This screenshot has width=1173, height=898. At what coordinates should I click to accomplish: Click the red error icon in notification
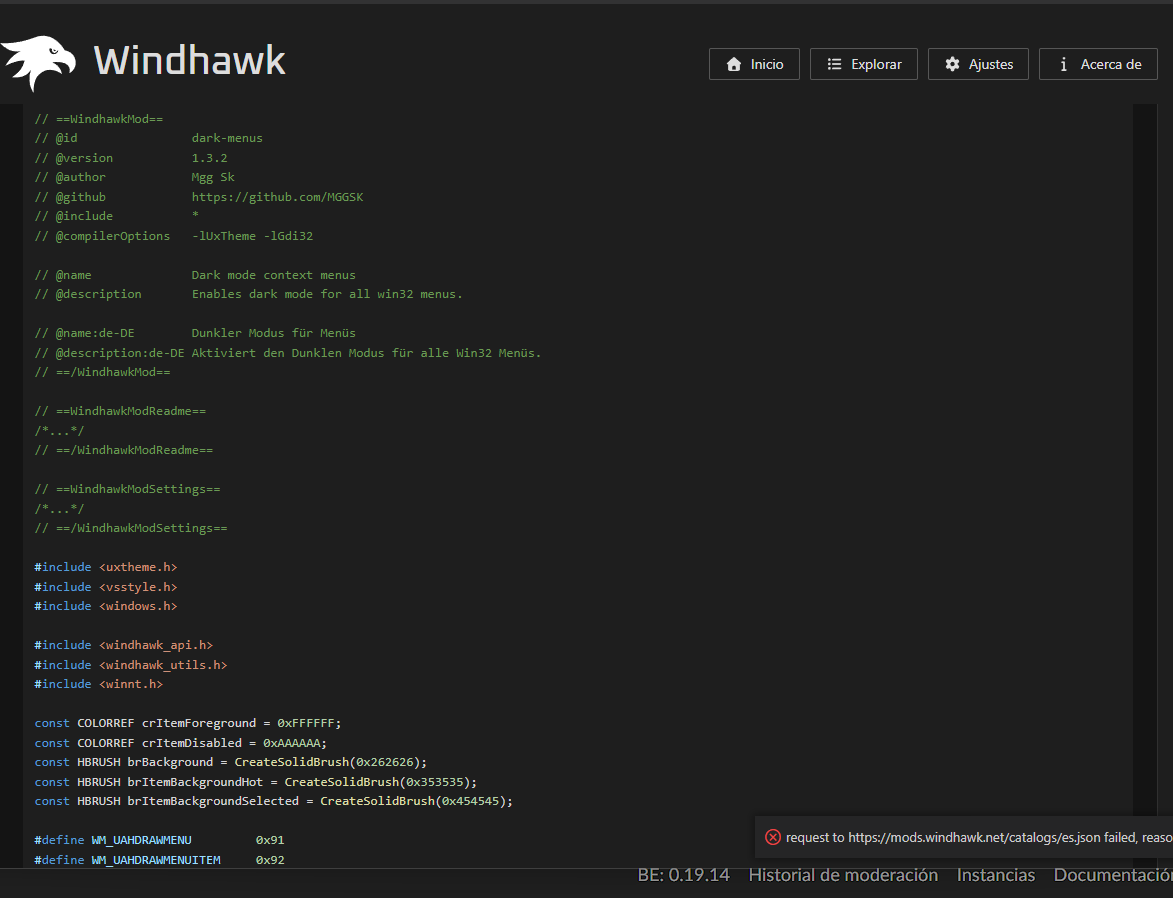(x=772, y=837)
